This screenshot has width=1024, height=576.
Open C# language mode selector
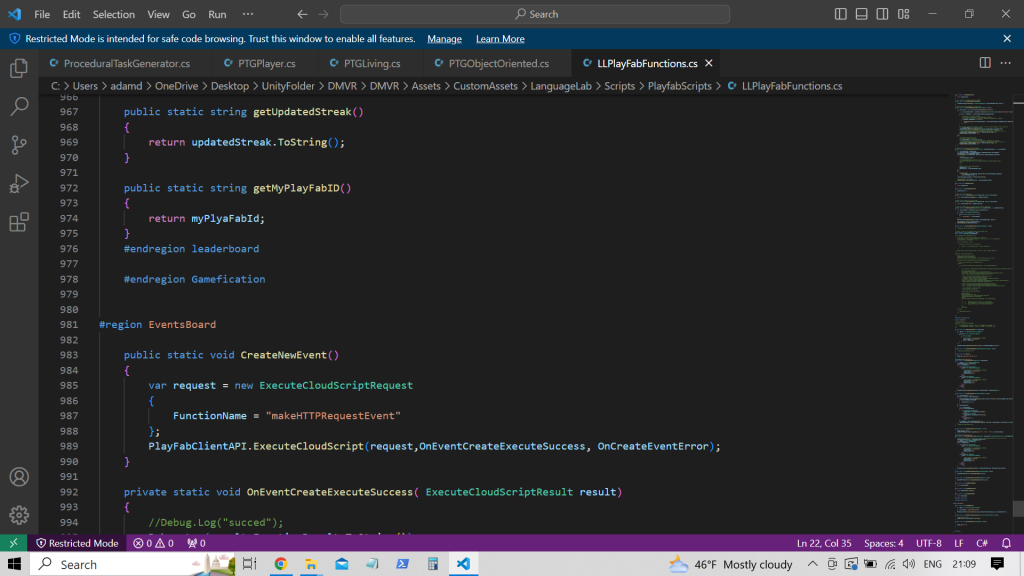982,543
